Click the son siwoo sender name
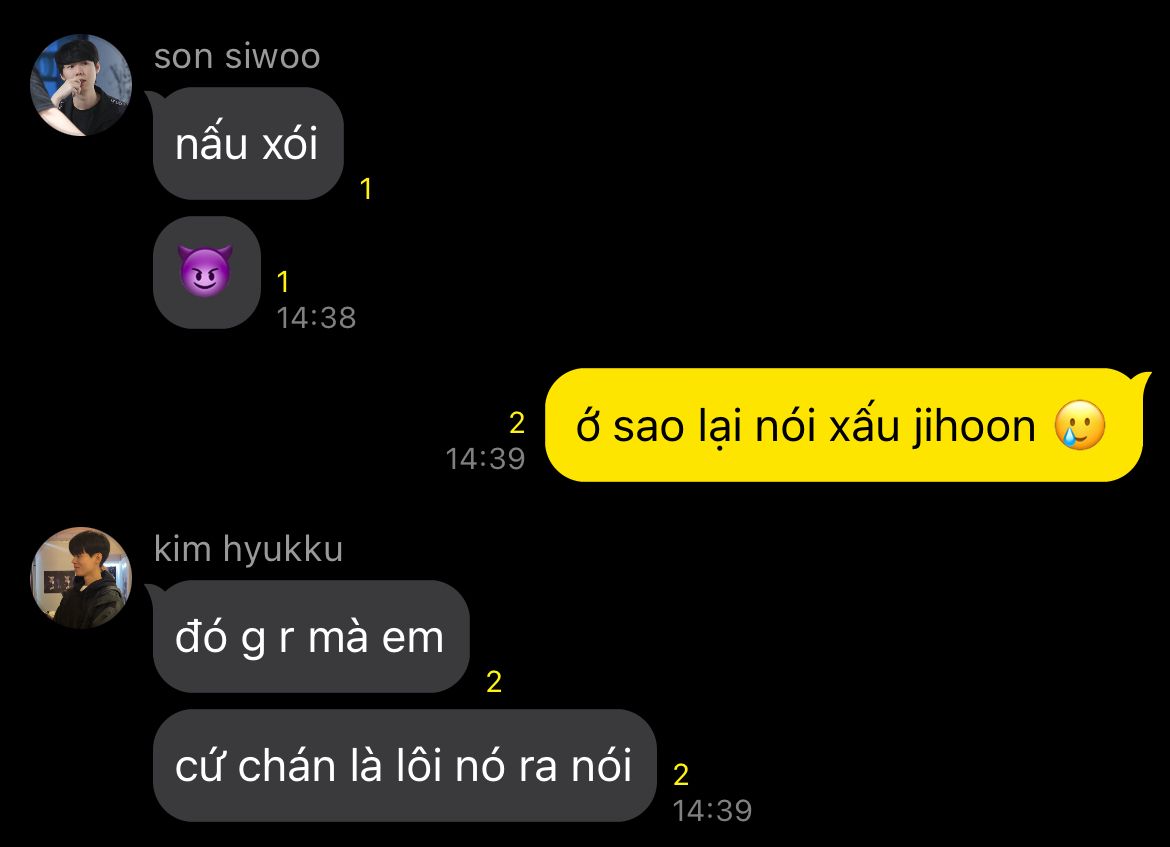1170x847 pixels. (237, 57)
